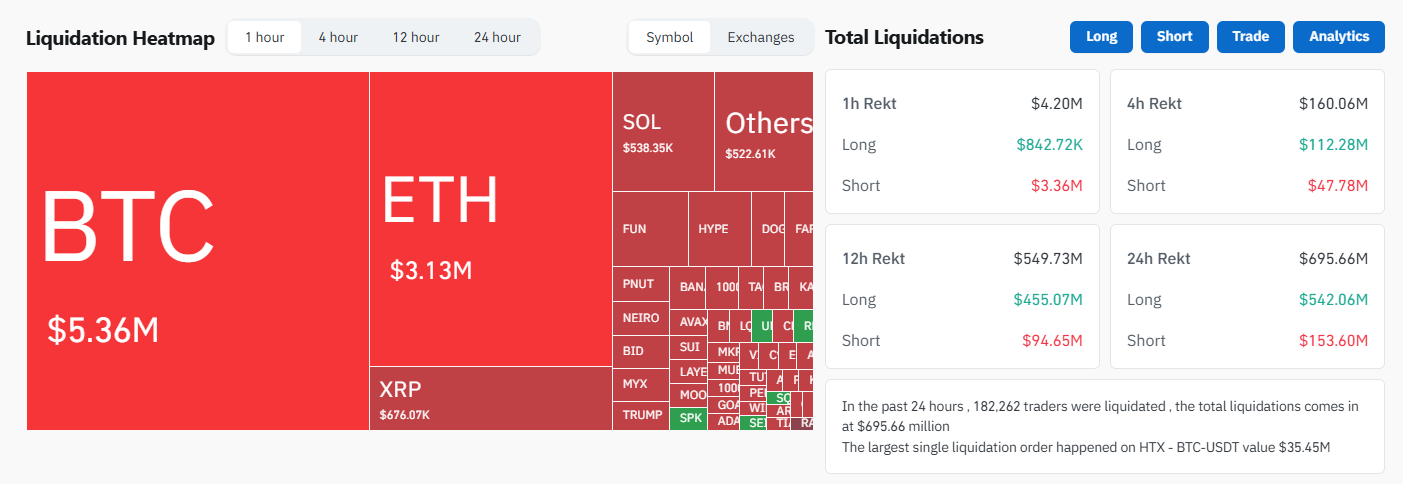
Task: Open the Trade button
Action: coord(1250,36)
